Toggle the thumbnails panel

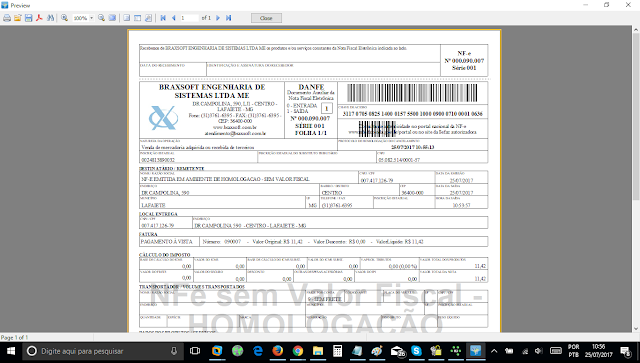pos(138,18)
